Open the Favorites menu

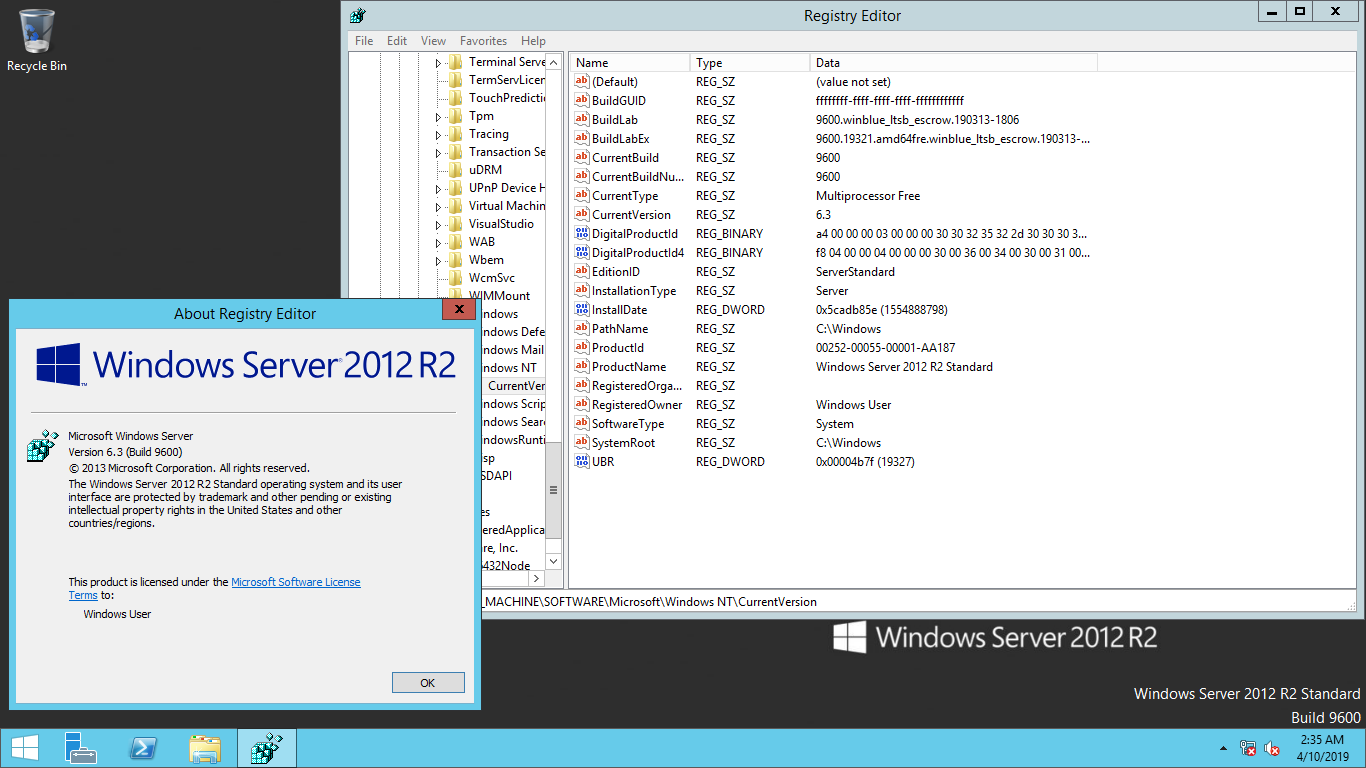click(x=483, y=41)
